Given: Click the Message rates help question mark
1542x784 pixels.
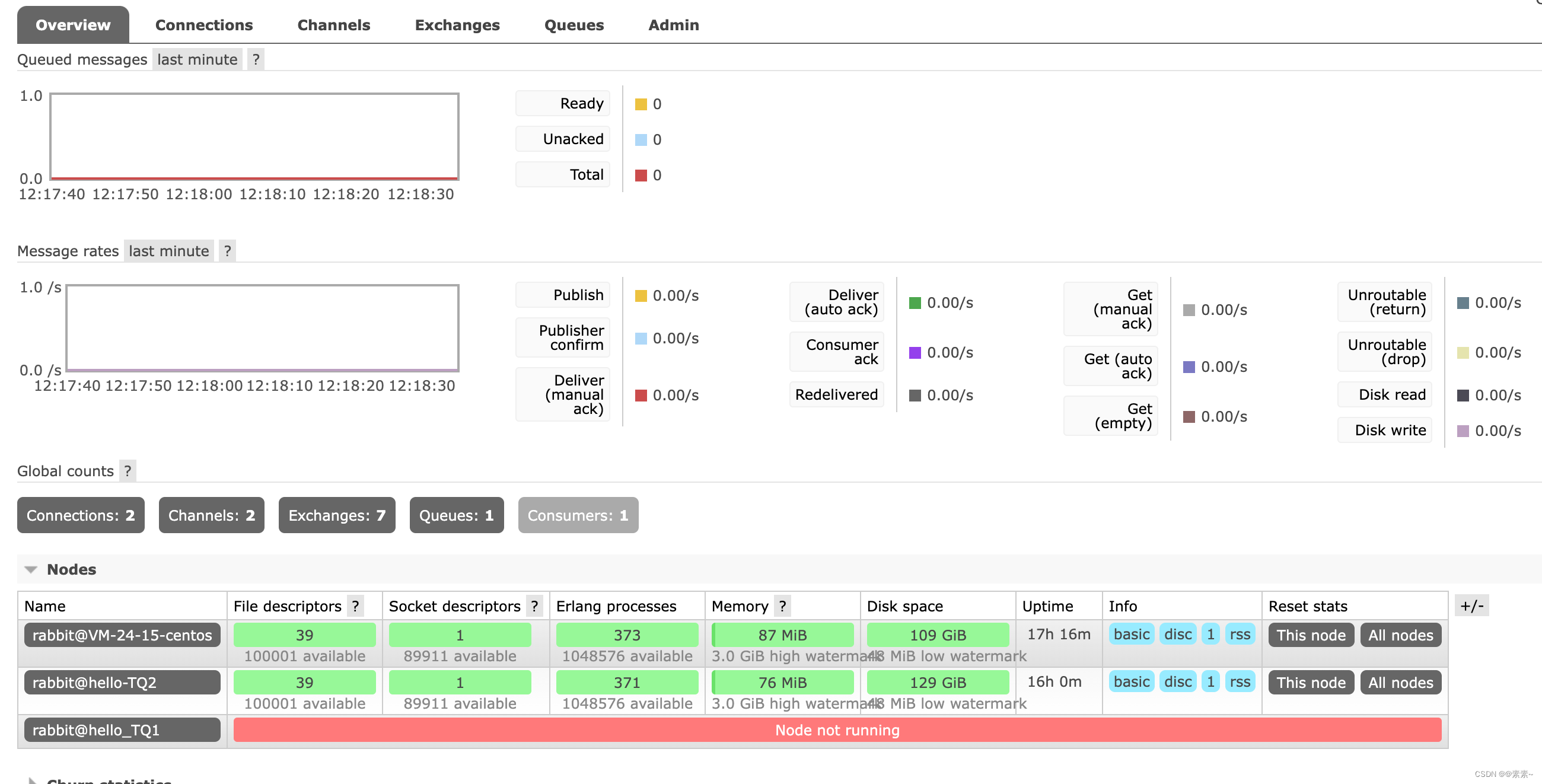Looking at the screenshot, I should (x=227, y=251).
